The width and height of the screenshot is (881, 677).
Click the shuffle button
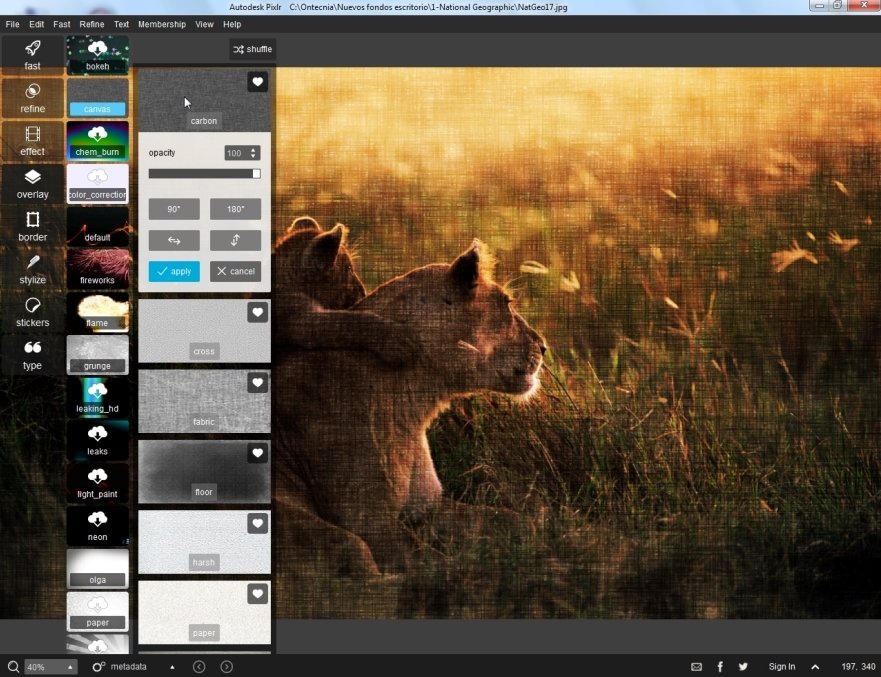252,49
